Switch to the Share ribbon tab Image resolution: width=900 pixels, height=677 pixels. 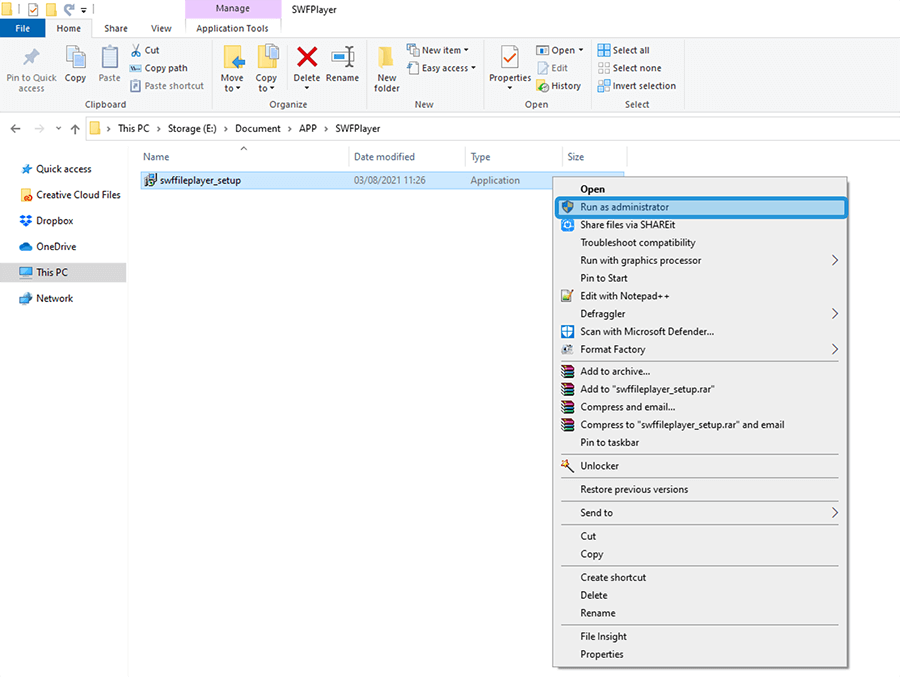[116, 28]
